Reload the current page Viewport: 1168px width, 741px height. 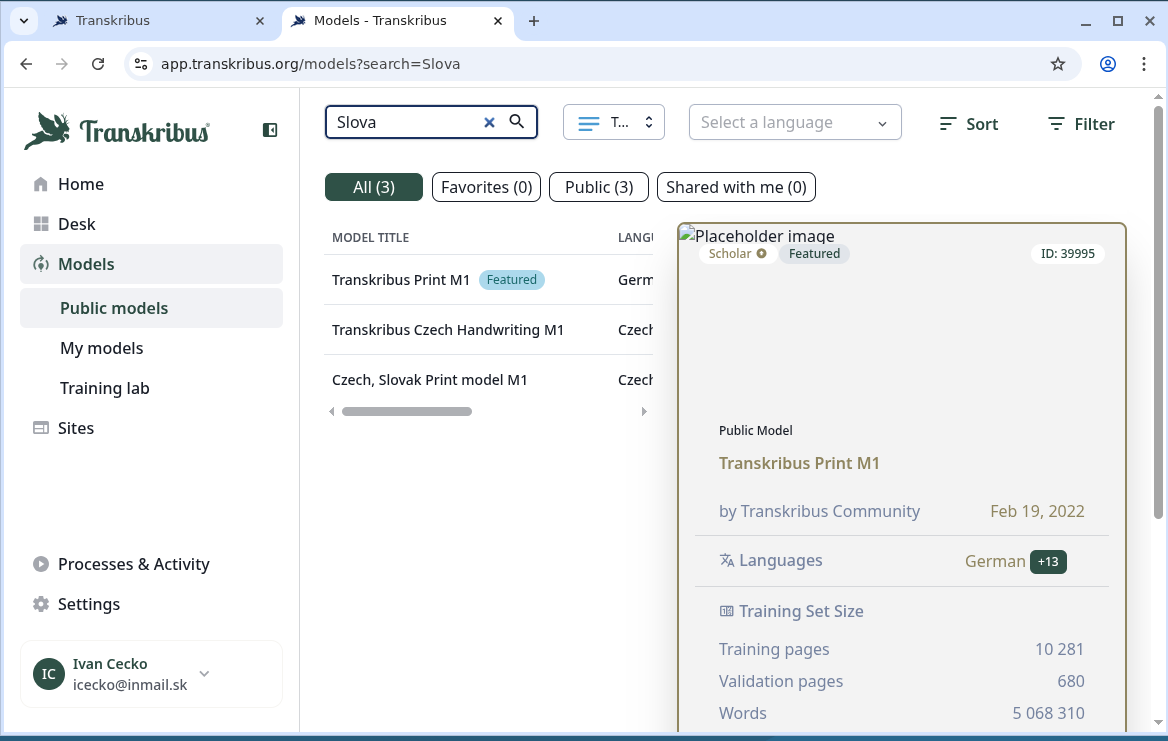[x=98, y=64]
